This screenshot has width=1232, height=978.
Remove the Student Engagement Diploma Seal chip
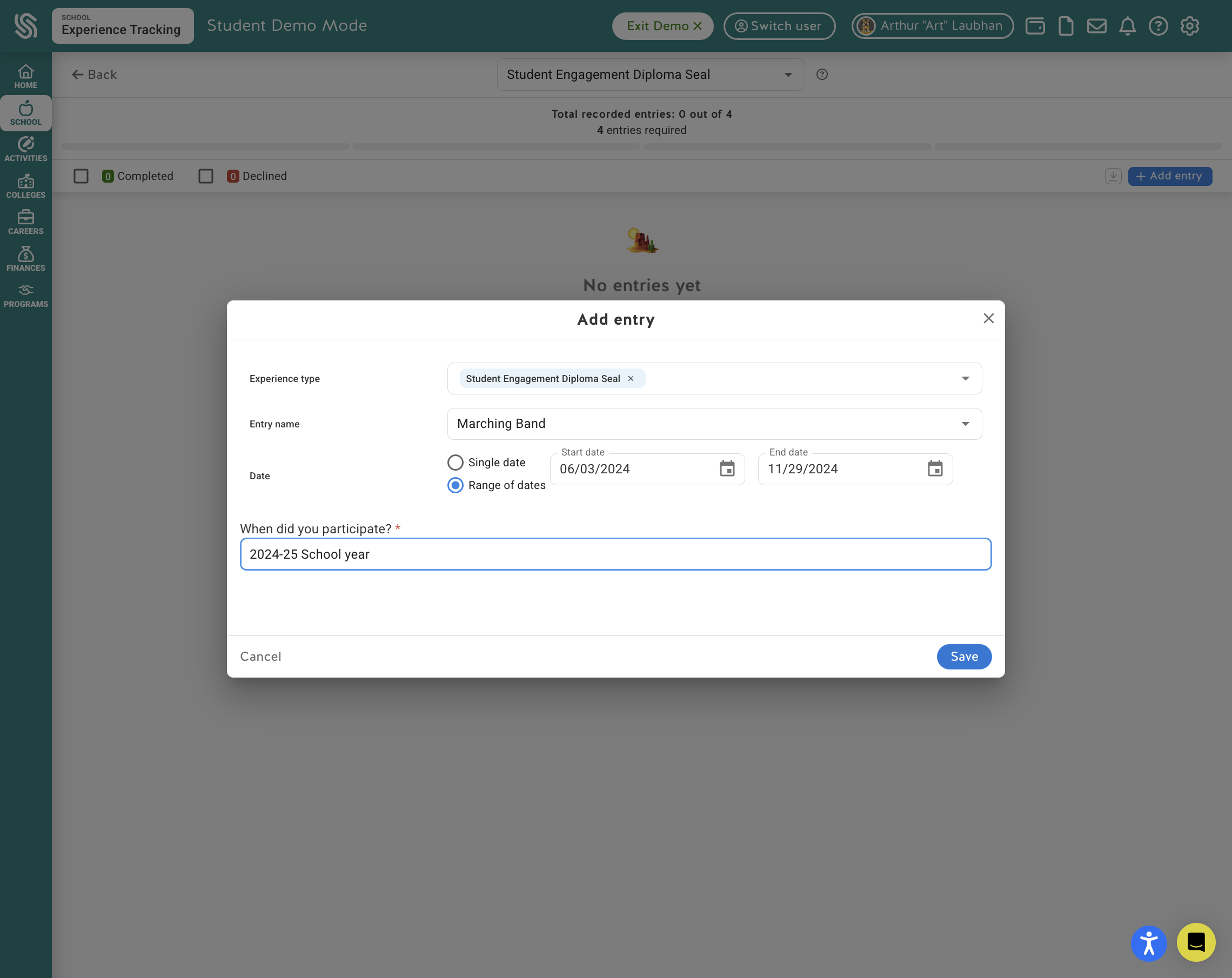click(x=631, y=378)
